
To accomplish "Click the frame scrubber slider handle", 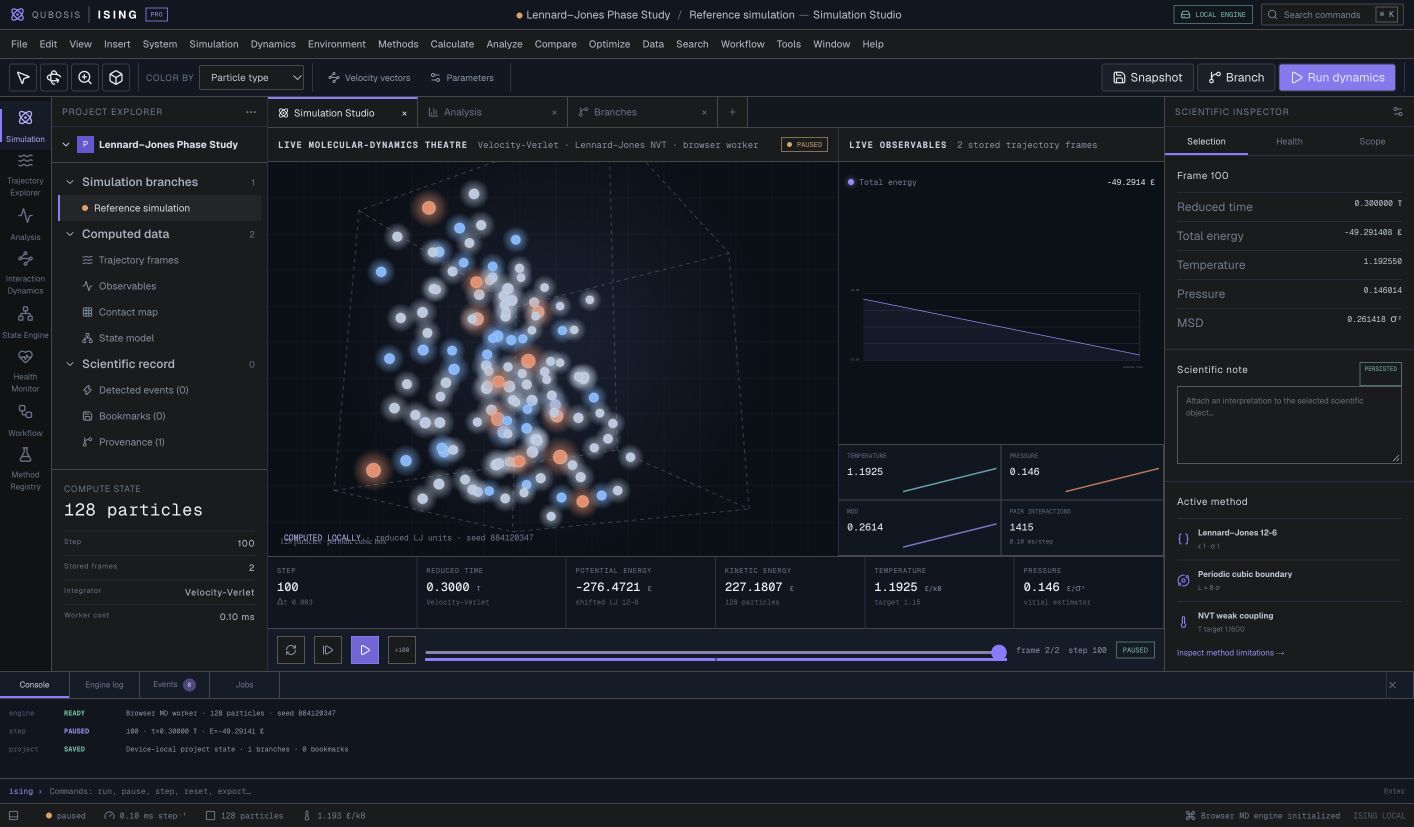I will 998,653.
